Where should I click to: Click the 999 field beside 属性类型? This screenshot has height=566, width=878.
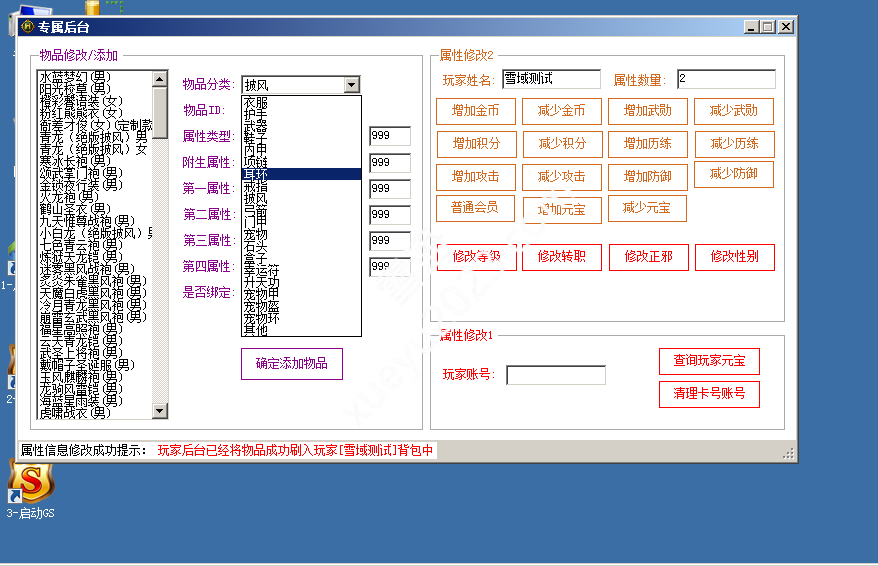390,136
